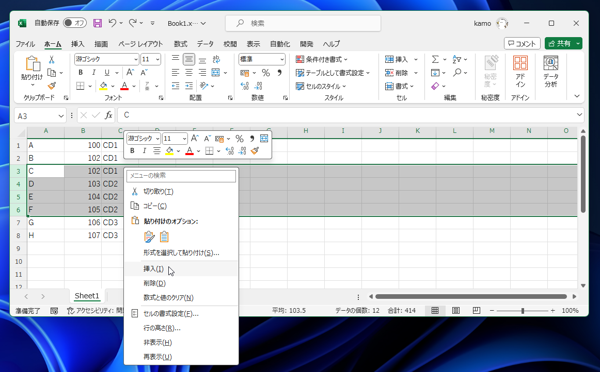
Task: Click ribbon 書式 cells button
Action: (x=399, y=86)
